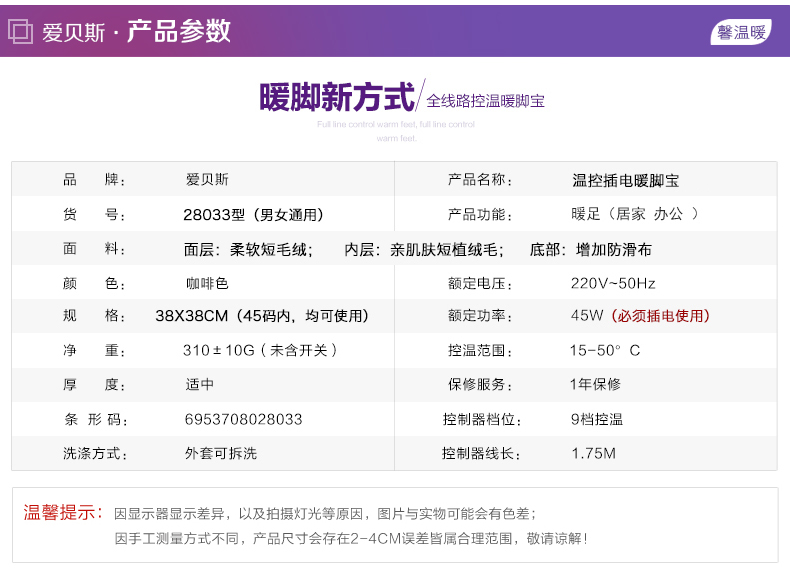Click the 馨温暖 badge in top-right corner
This screenshot has height=573, width=790.
click(x=741, y=32)
